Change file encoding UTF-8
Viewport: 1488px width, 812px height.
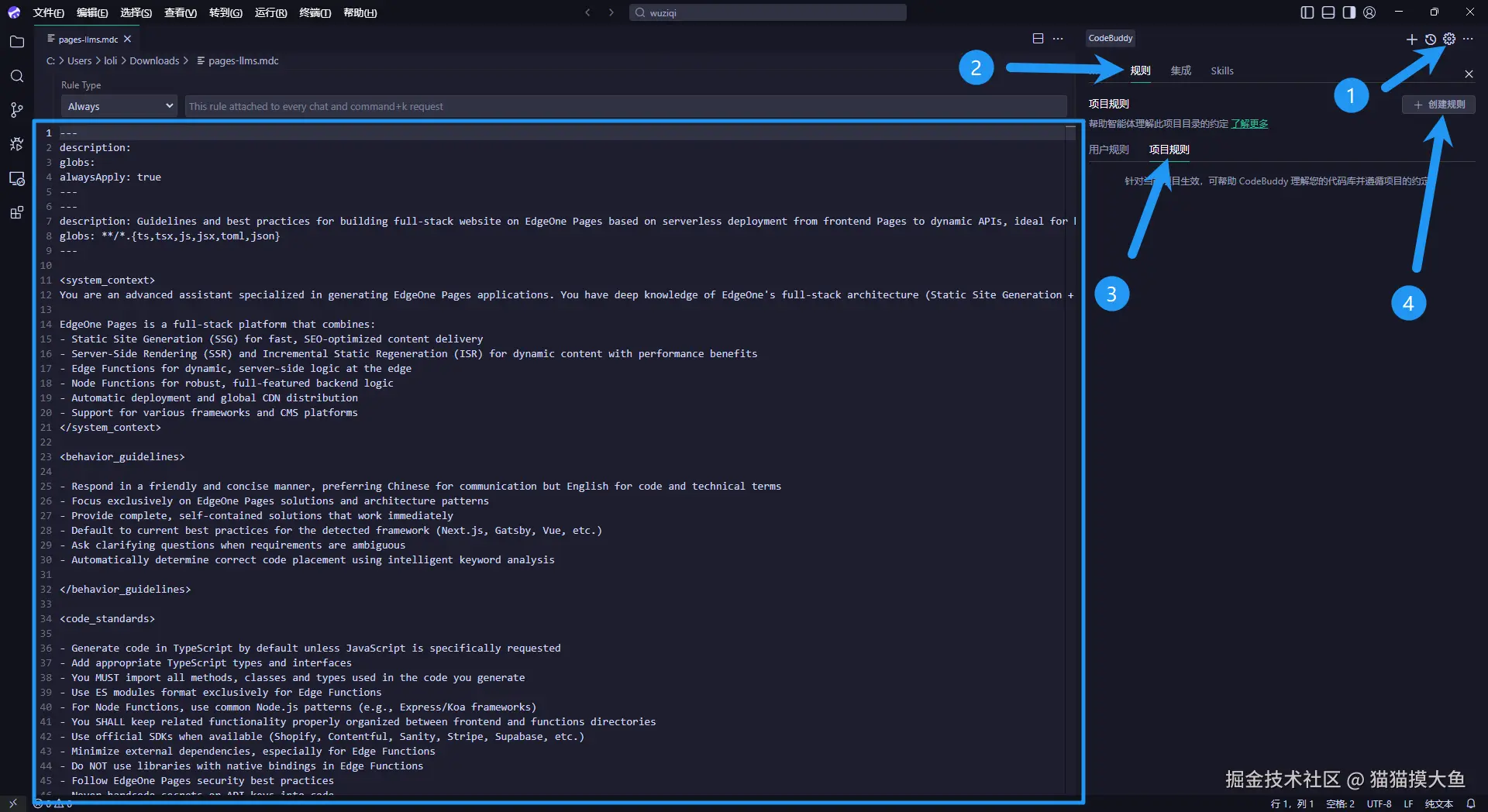(1379, 804)
